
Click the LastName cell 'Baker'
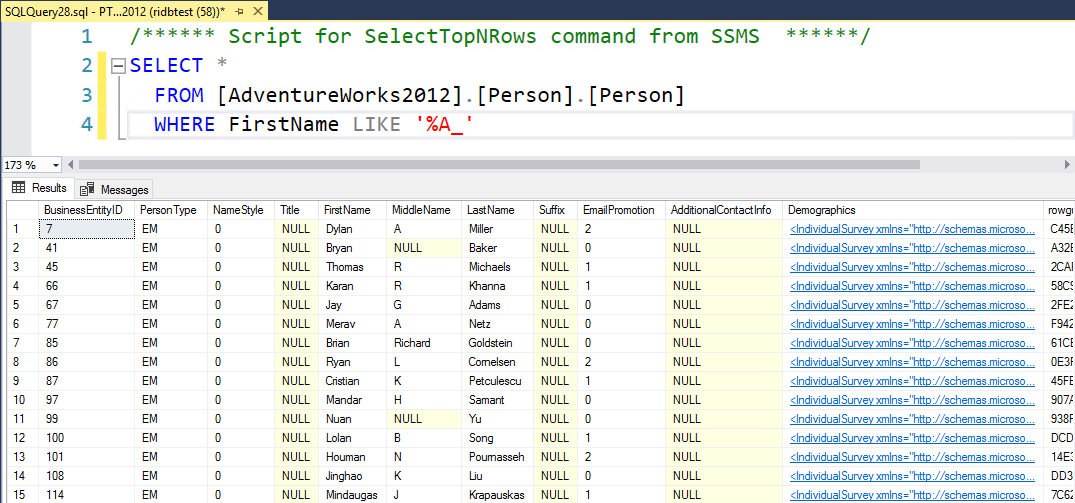click(498, 248)
